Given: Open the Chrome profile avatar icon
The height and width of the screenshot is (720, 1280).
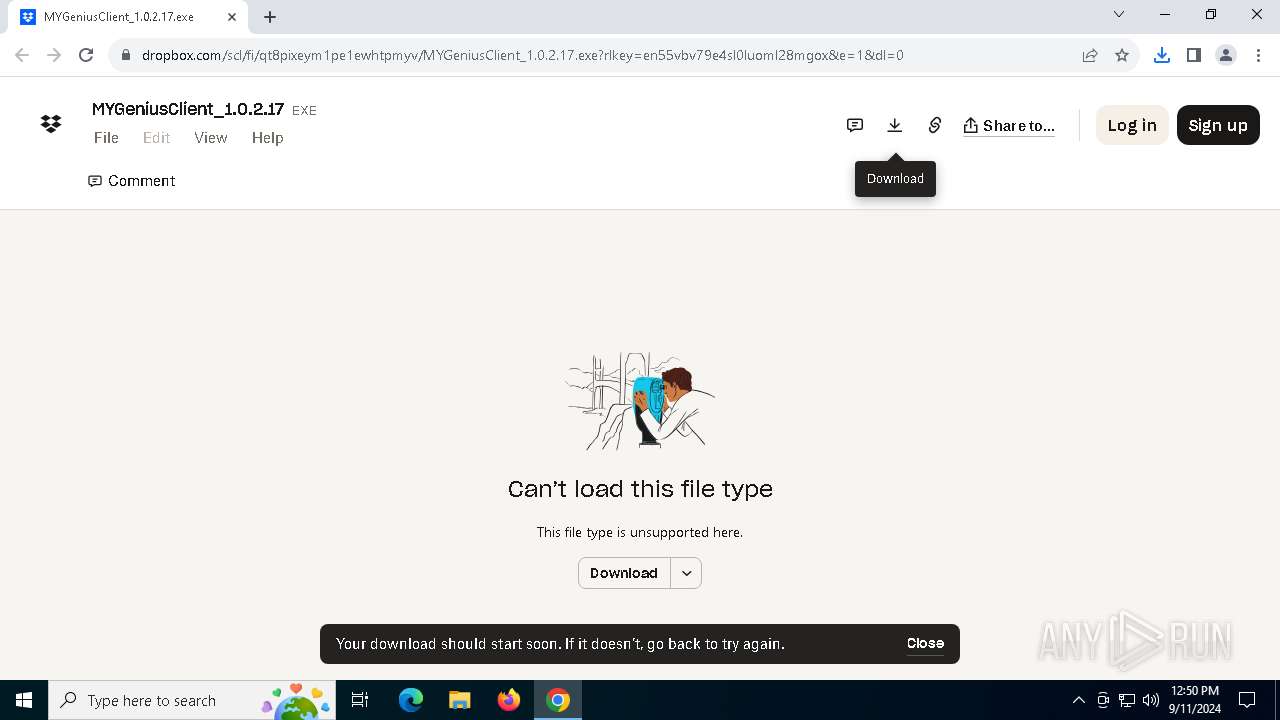Looking at the screenshot, I should pyautogui.click(x=1226, y=55).
